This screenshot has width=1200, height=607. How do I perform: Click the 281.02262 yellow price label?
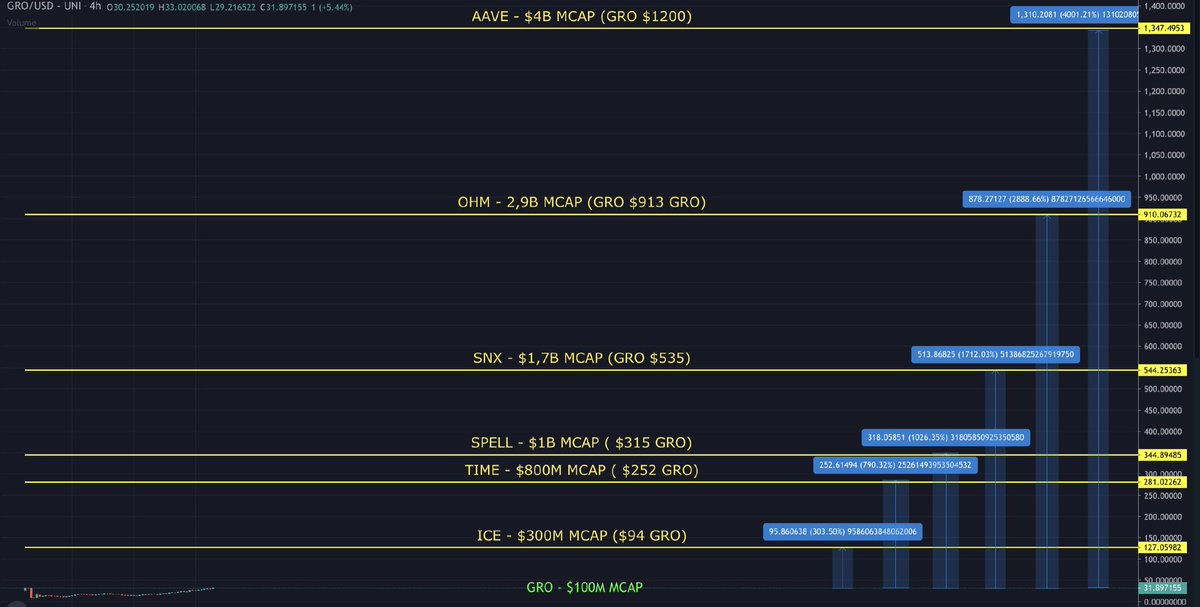click(x=1165, y=482)
